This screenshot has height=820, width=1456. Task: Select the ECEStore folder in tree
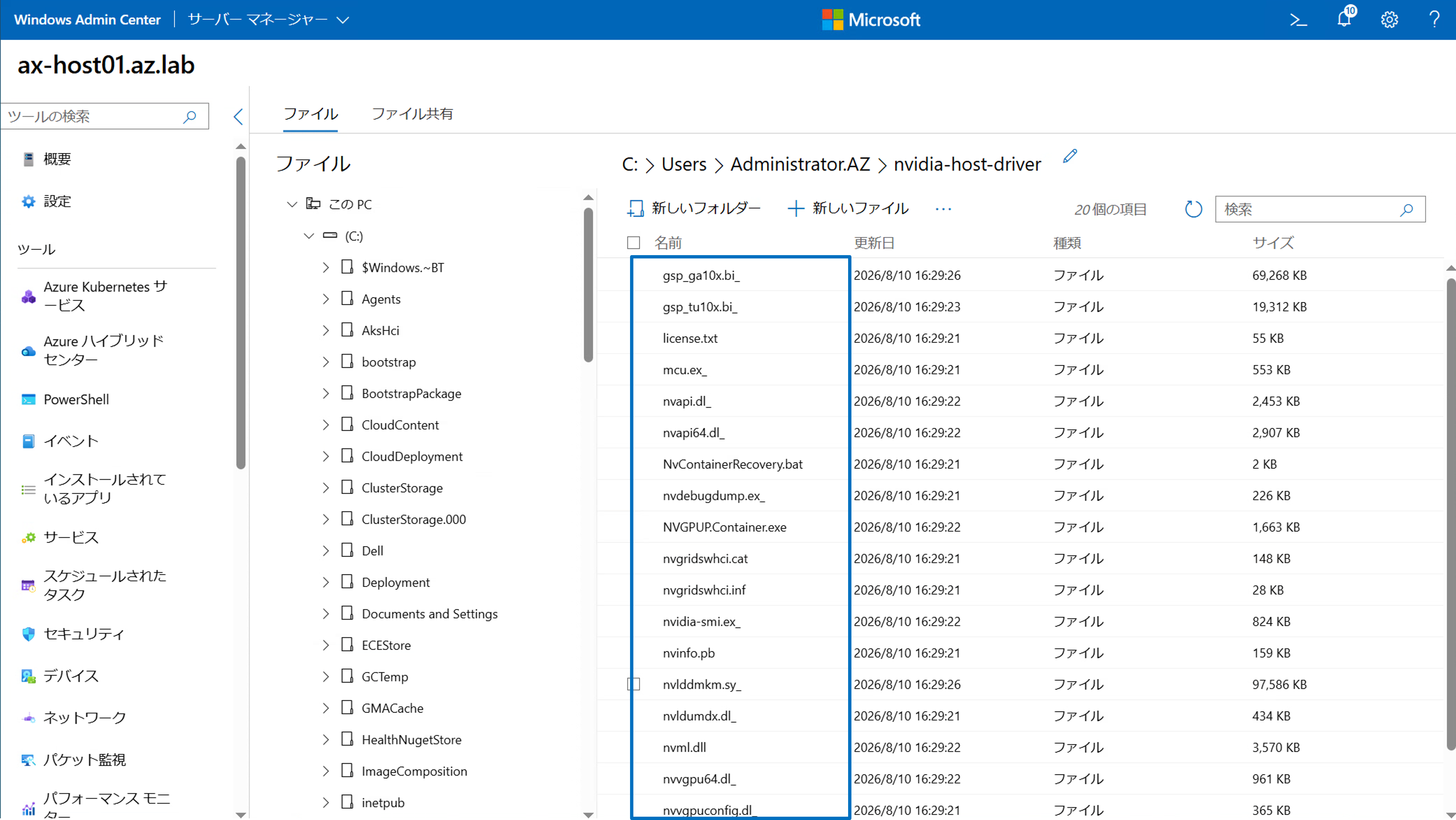click(x=386, y=646)
